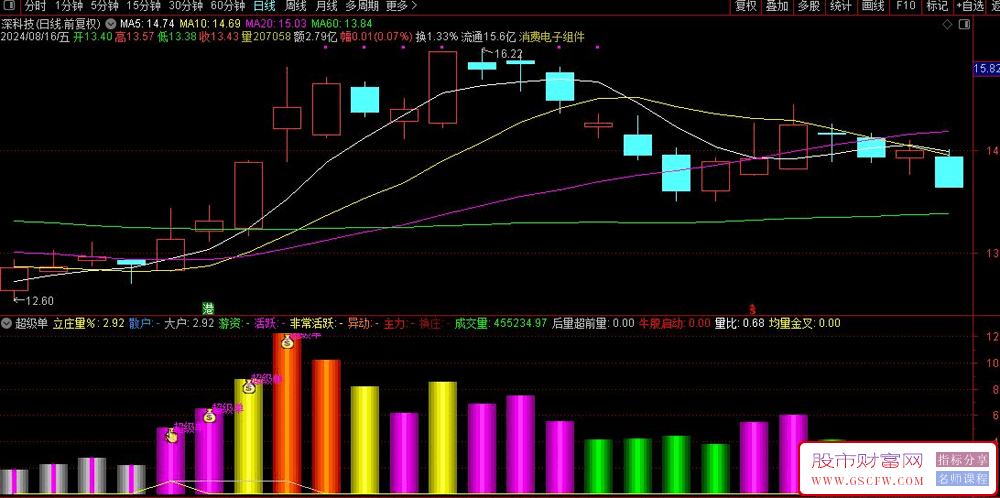Click the opening price 开13.40
1000x498 pixels.
pos(93,37)
